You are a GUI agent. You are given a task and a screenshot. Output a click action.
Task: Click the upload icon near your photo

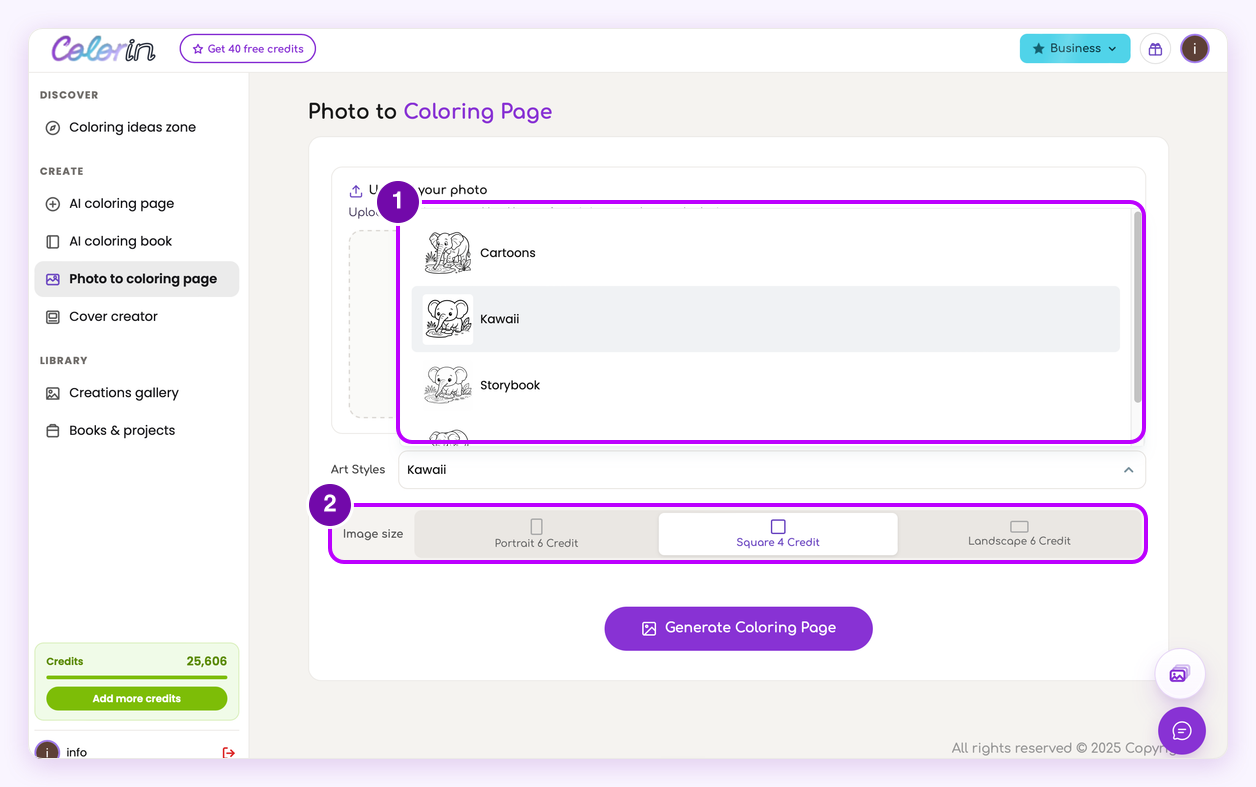pos(356,190)
